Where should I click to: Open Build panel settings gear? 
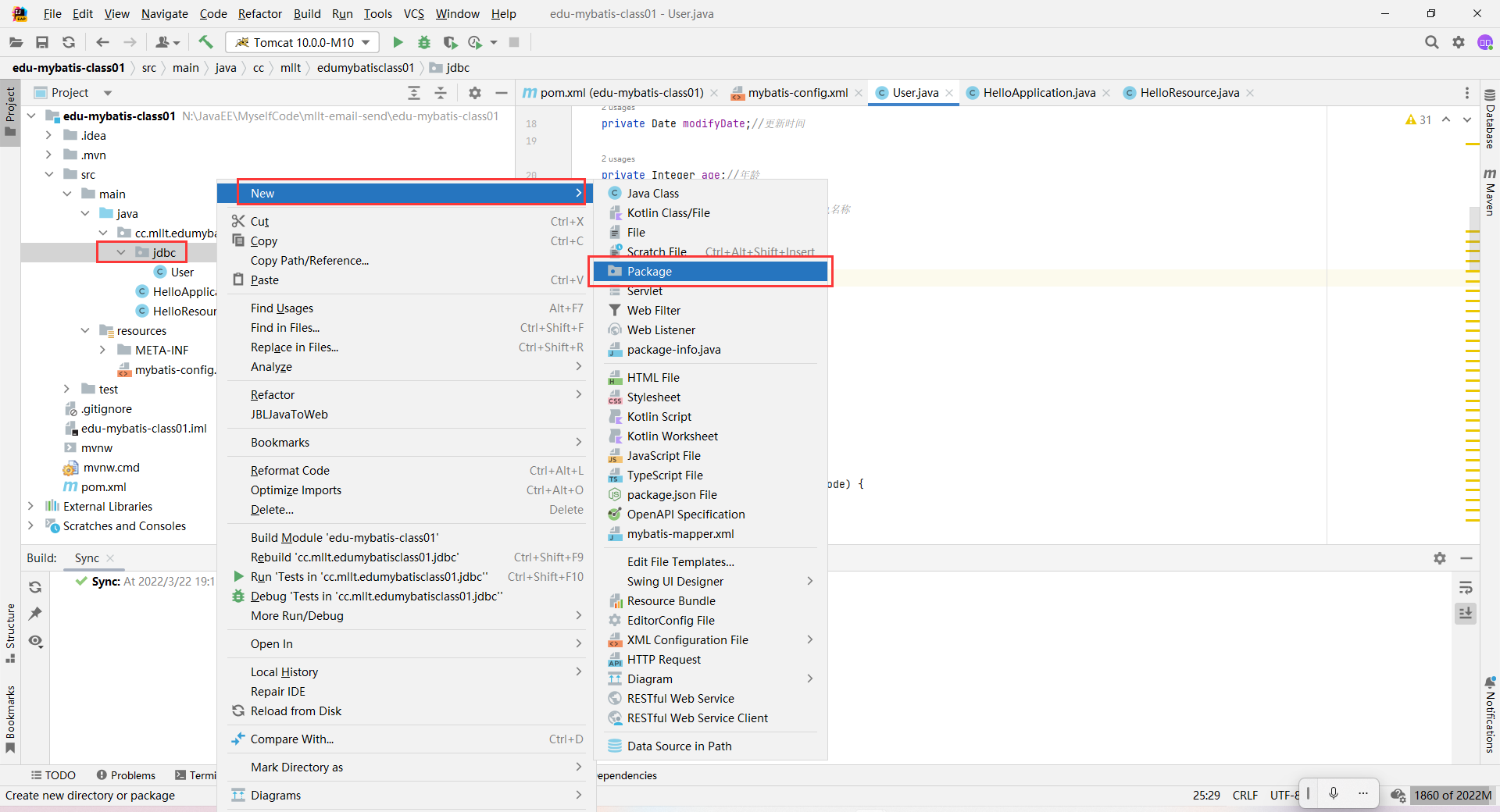tap(1440, 558)
